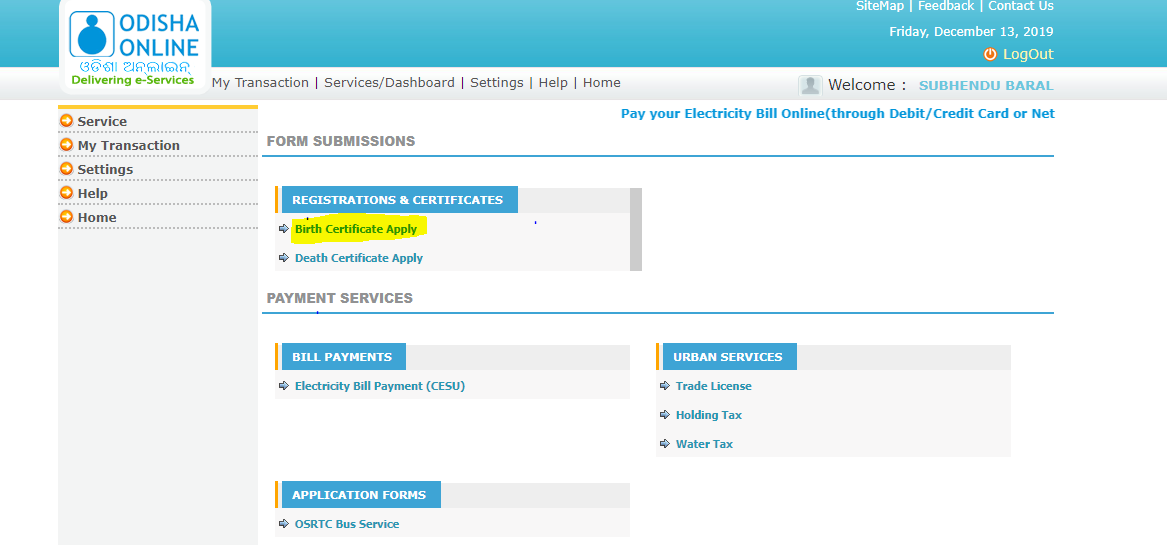Open Death Certificate Apply link
The height and width of the screenshot is (545, 1167).
[359, 258]
